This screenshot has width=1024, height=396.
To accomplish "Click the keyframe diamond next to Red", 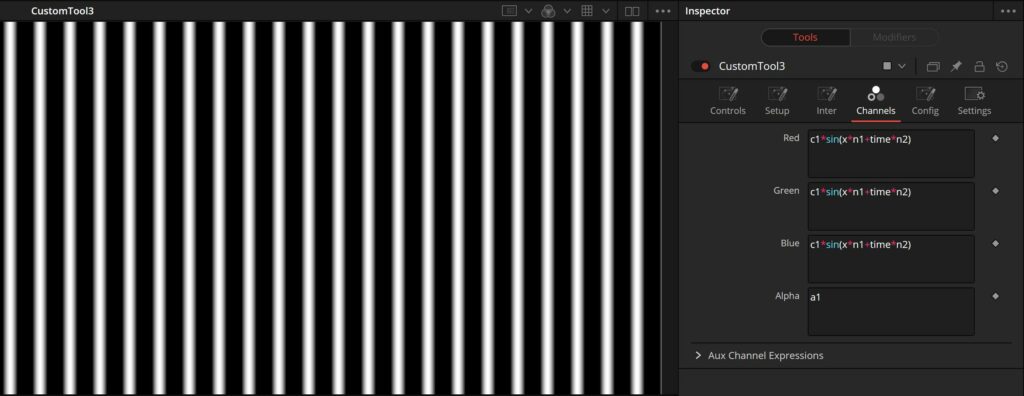I will [x=995, y=138].
